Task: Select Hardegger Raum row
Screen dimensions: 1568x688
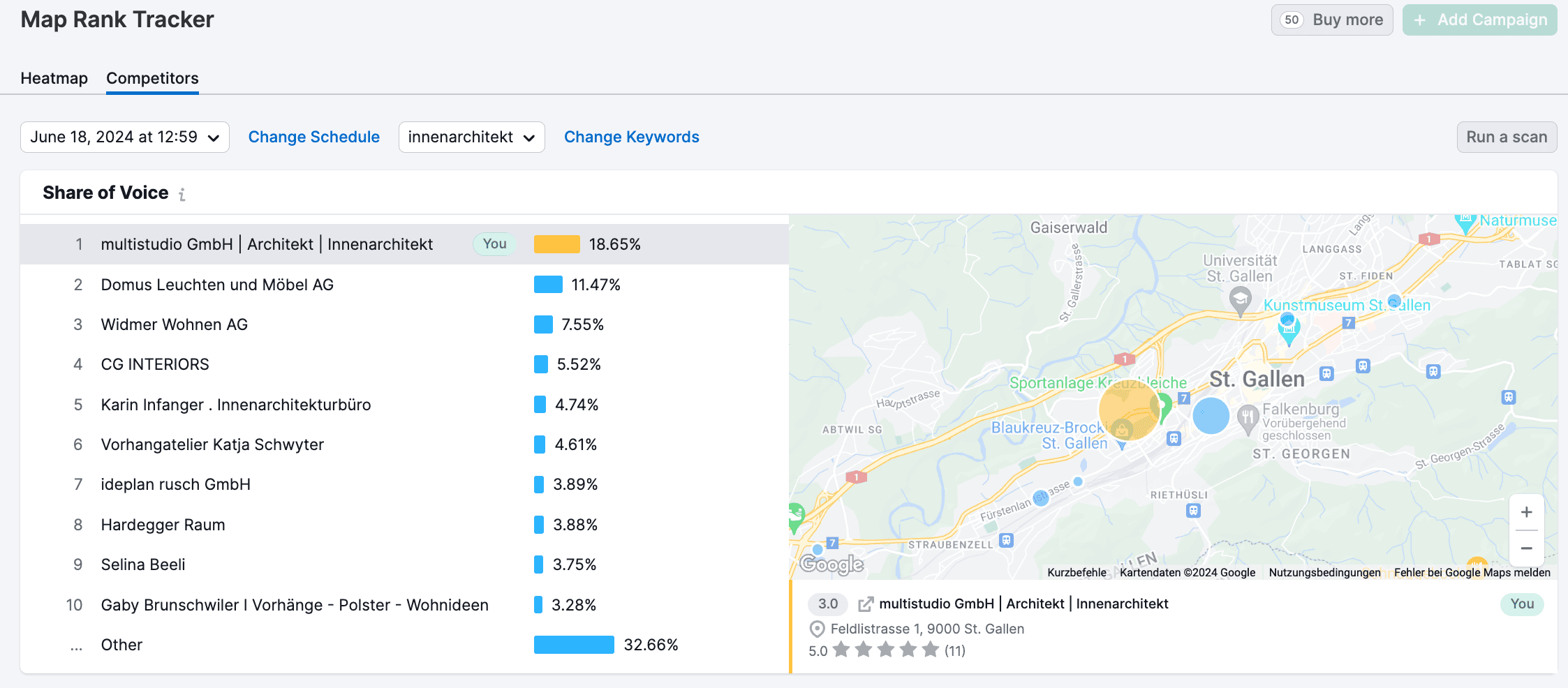Action: pos(405,525)
